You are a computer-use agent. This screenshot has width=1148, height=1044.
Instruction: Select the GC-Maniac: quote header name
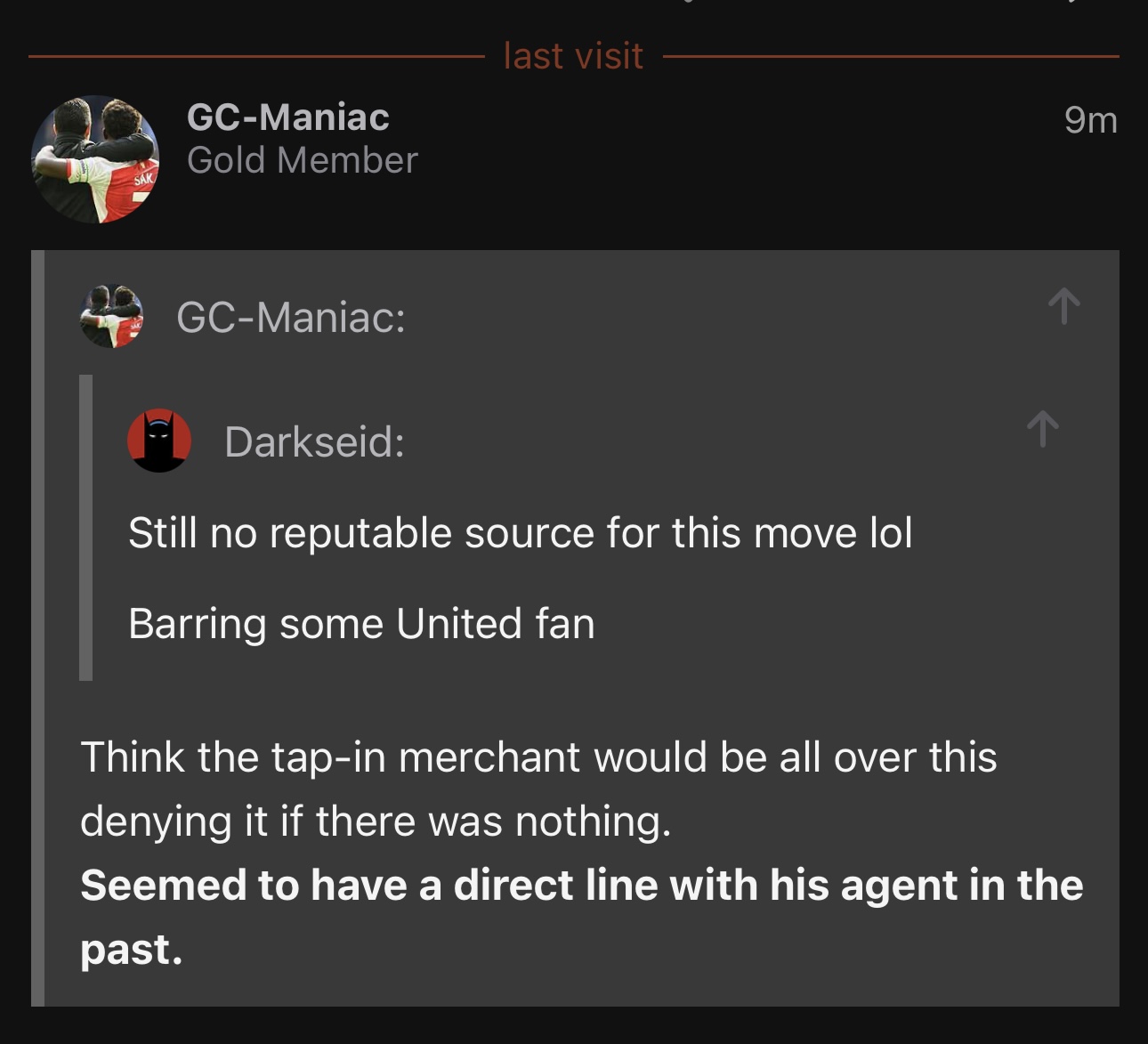point(291,317)
